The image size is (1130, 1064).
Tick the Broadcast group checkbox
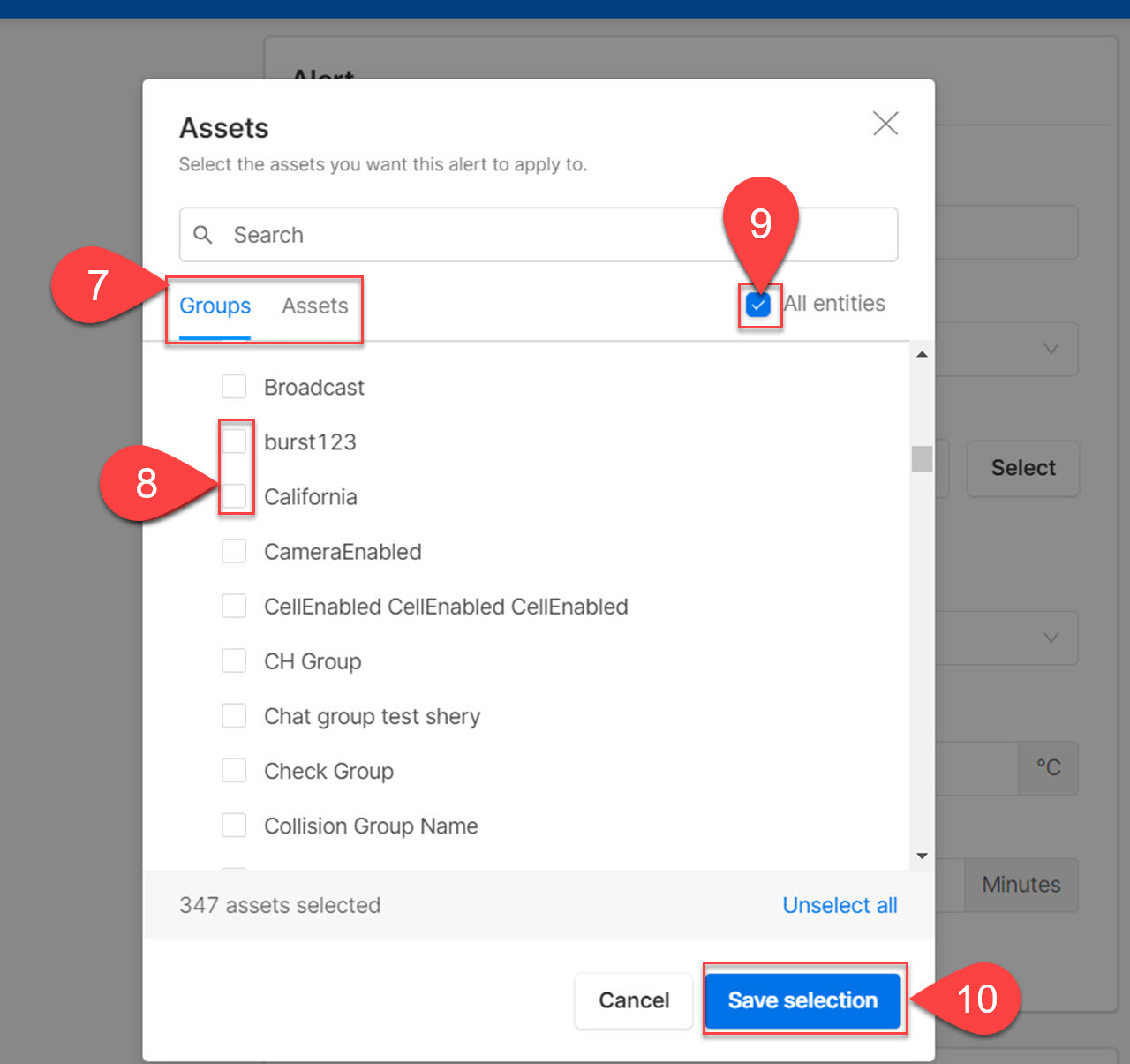tap(234, 387)
